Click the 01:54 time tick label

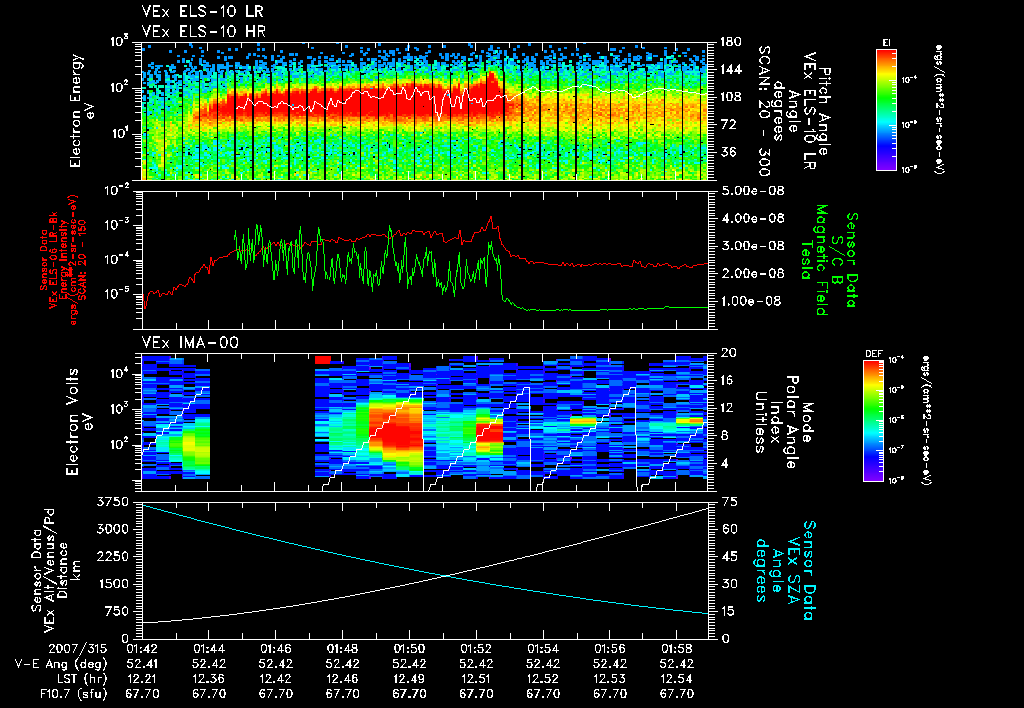[x=543, y=649]
